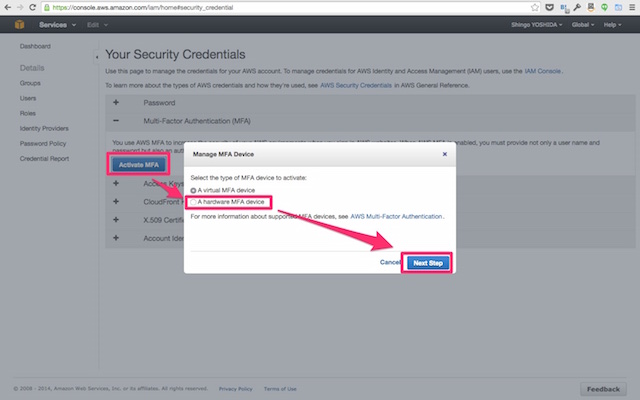Open the Services dropdown
The image size is (640, 400).
coord(57,25)
